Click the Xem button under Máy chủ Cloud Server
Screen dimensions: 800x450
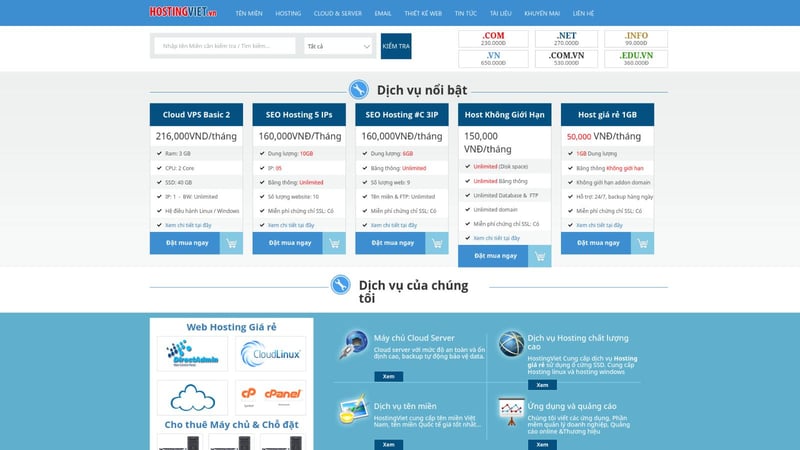click(388, 377)
